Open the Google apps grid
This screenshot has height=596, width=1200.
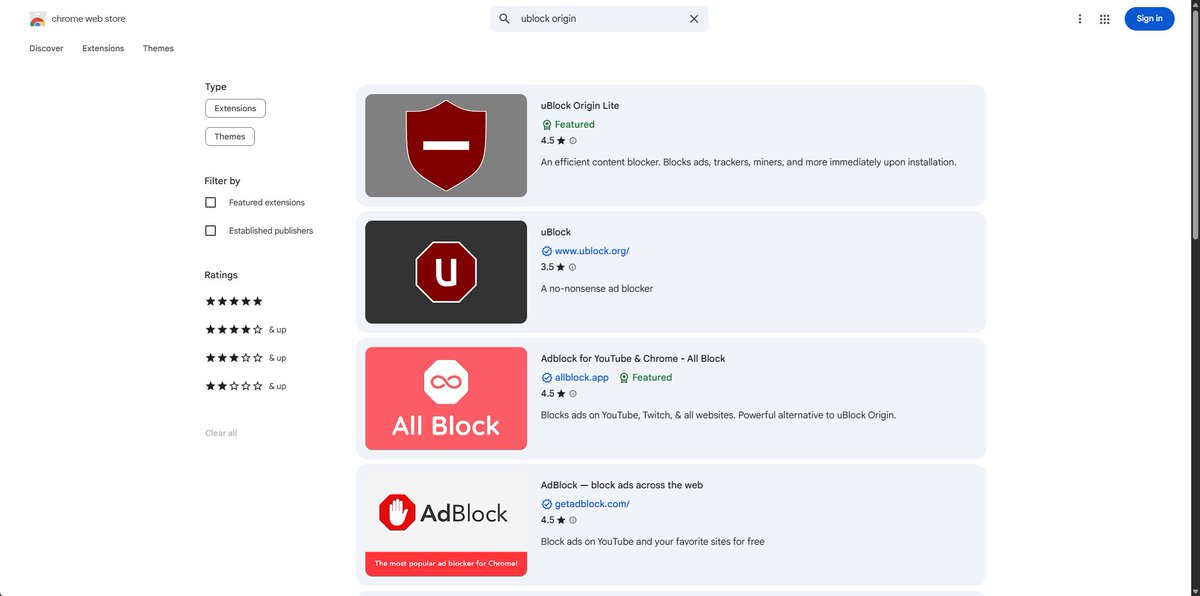coord(1105,19)
